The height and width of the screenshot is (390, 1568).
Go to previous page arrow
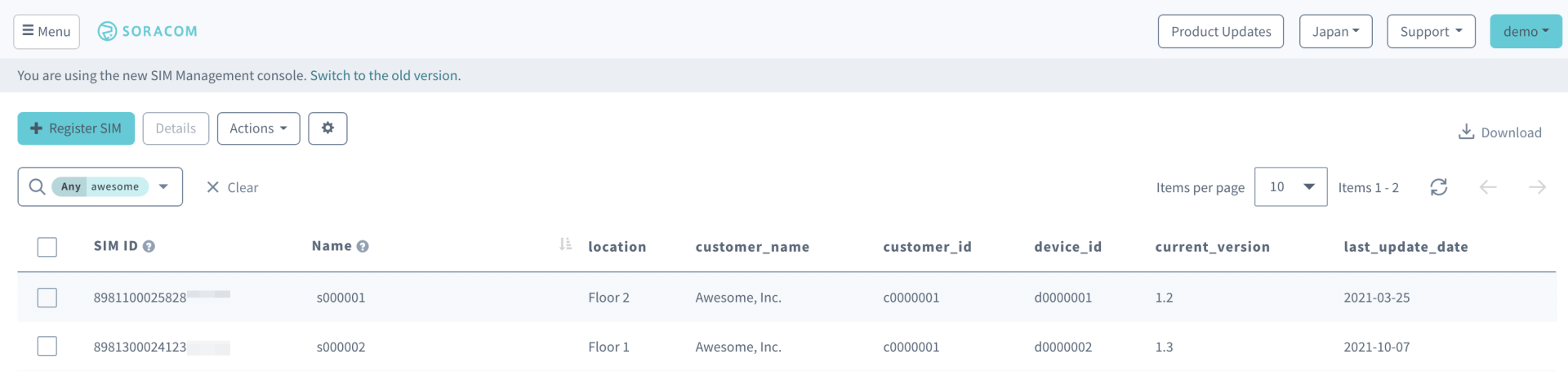(x=1487, y=187)
